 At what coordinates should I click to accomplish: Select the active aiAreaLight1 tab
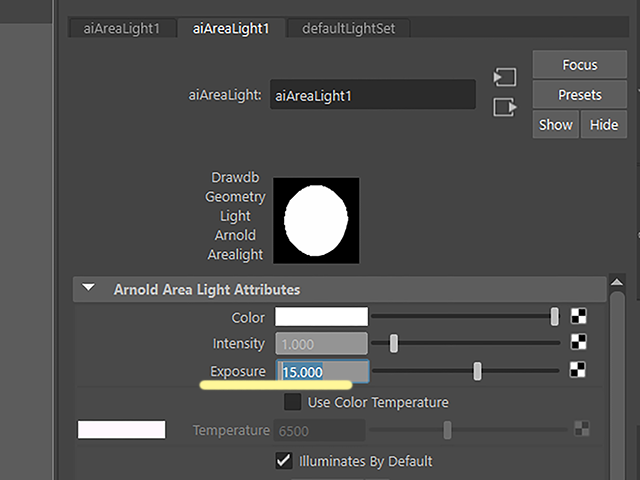(x=231, y=29)
